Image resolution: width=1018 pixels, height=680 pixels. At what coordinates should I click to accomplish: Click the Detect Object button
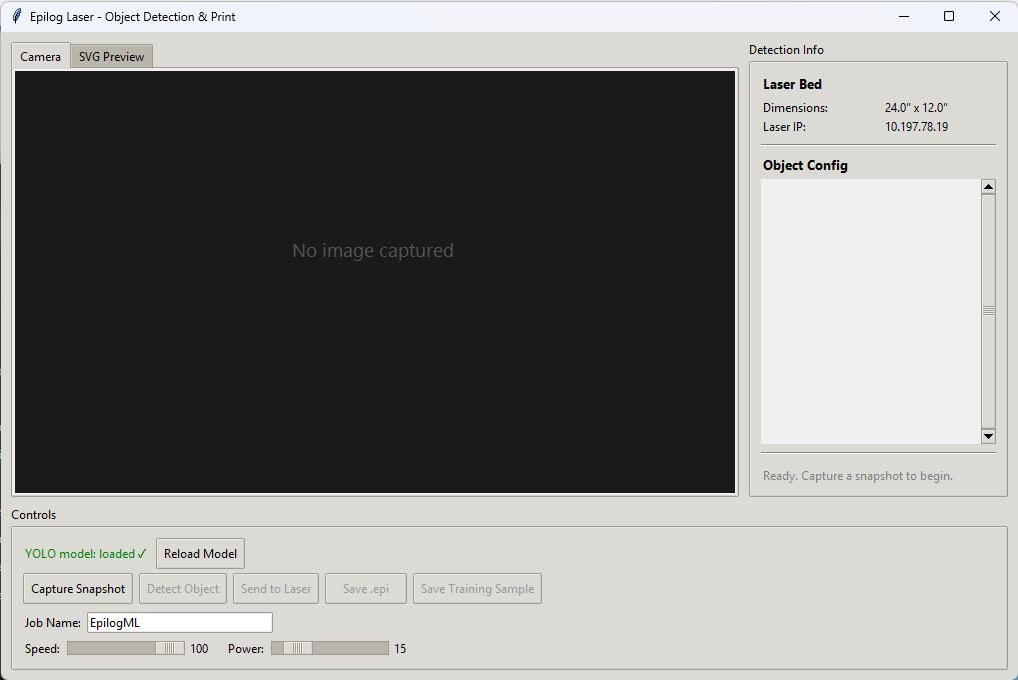tap(182, 588)
